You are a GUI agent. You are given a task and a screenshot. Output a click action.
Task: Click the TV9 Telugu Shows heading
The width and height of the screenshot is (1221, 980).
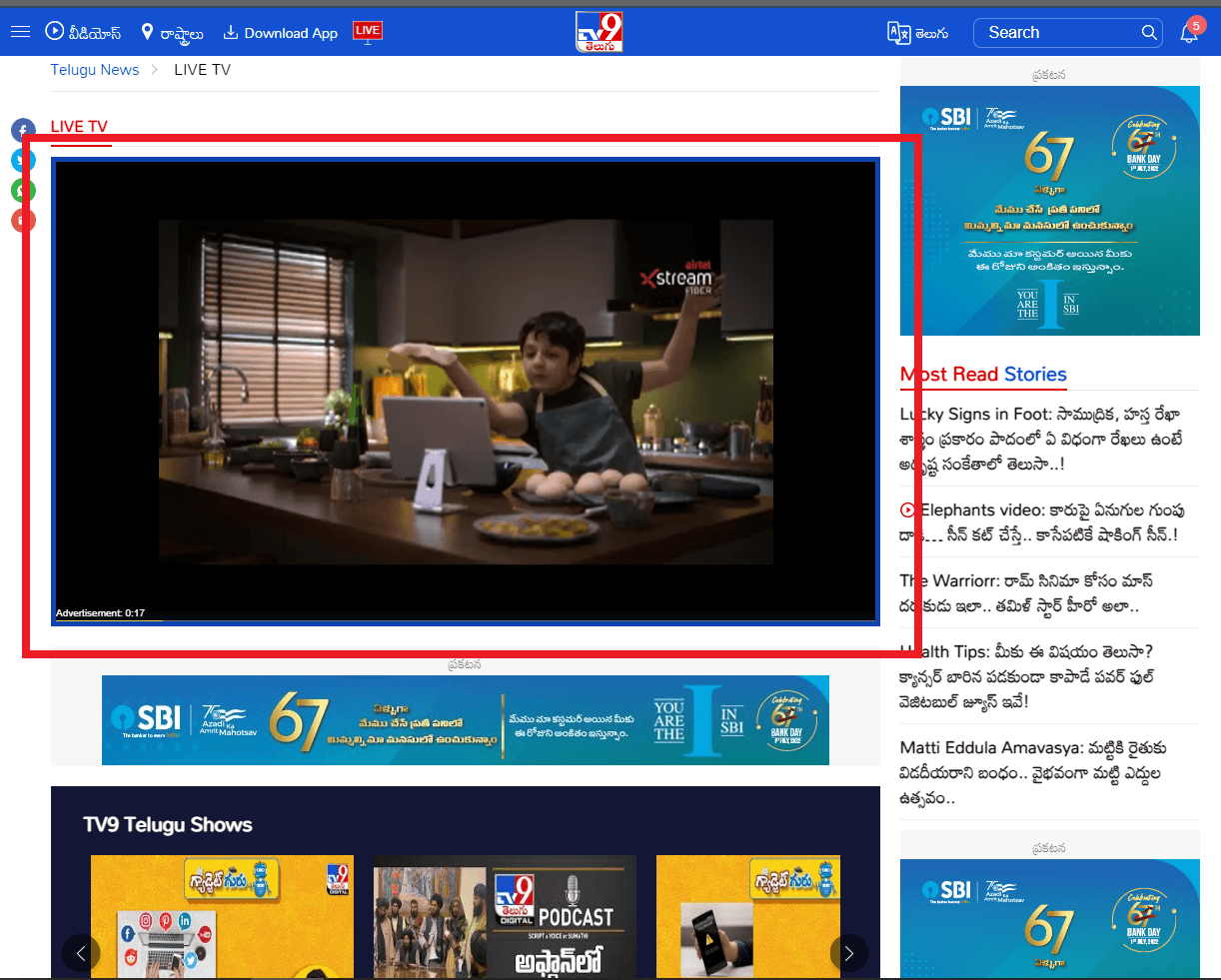pyautogui.click(x=168, y=825)
